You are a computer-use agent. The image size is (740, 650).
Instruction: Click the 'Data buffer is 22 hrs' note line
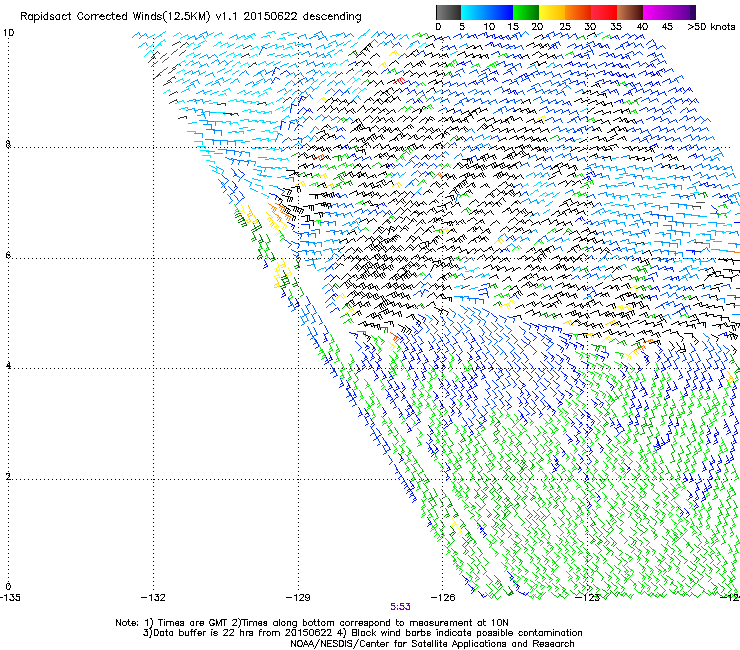tap(362, 633)
